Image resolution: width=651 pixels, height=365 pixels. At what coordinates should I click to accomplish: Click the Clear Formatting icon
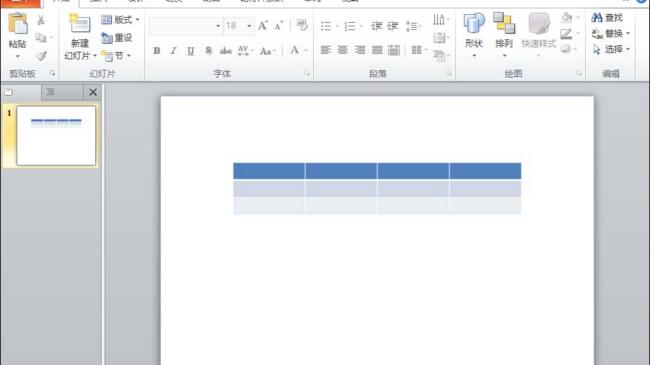pos(302,25)
